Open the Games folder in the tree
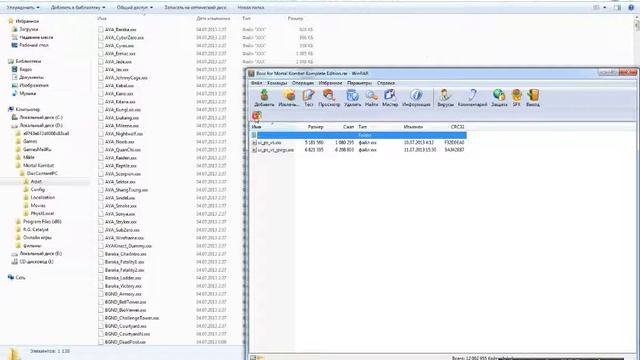The height and width of the screenshot is (360, 640). click(30, 141)
